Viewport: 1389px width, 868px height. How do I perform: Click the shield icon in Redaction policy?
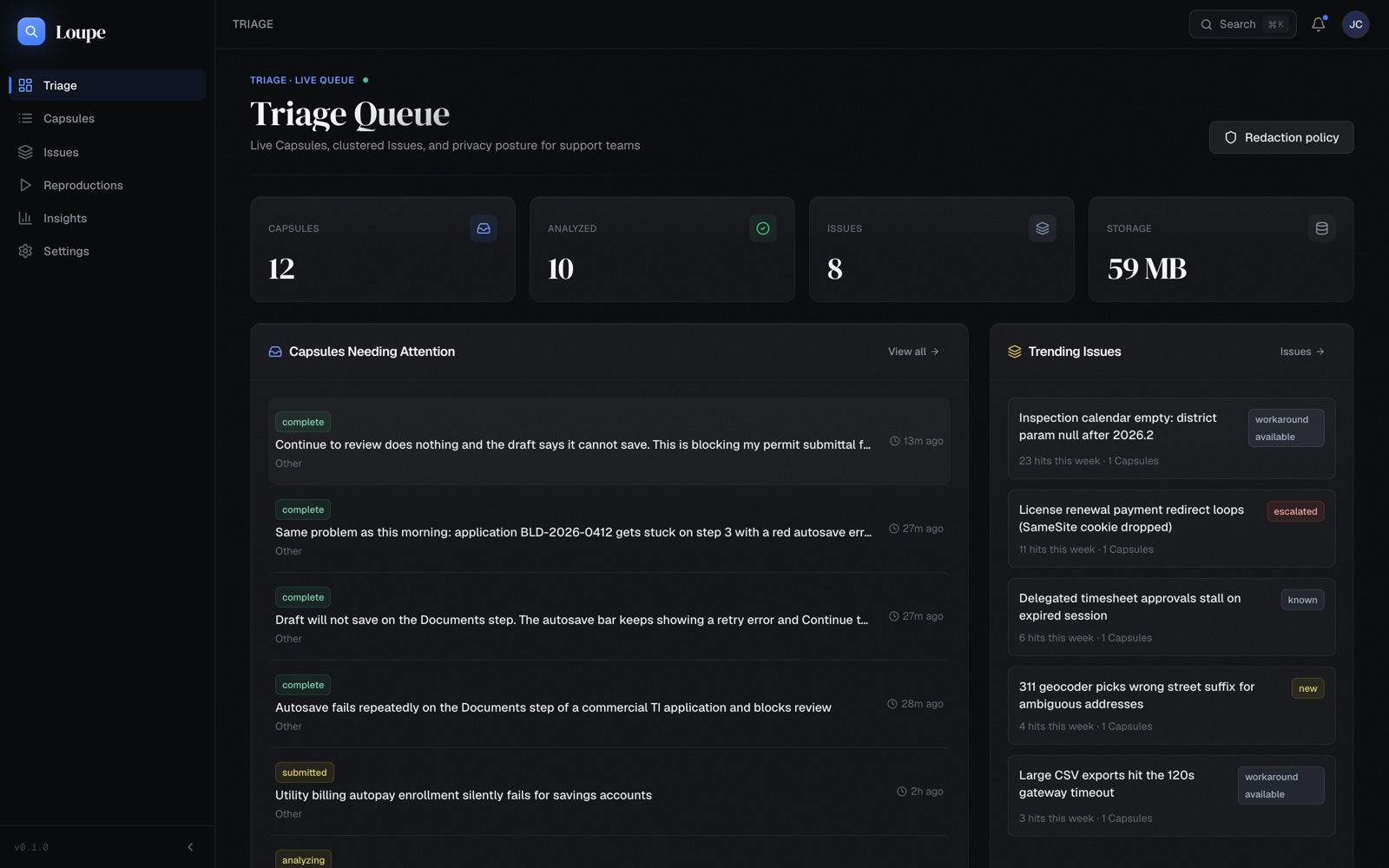[x=1230, y=137]
